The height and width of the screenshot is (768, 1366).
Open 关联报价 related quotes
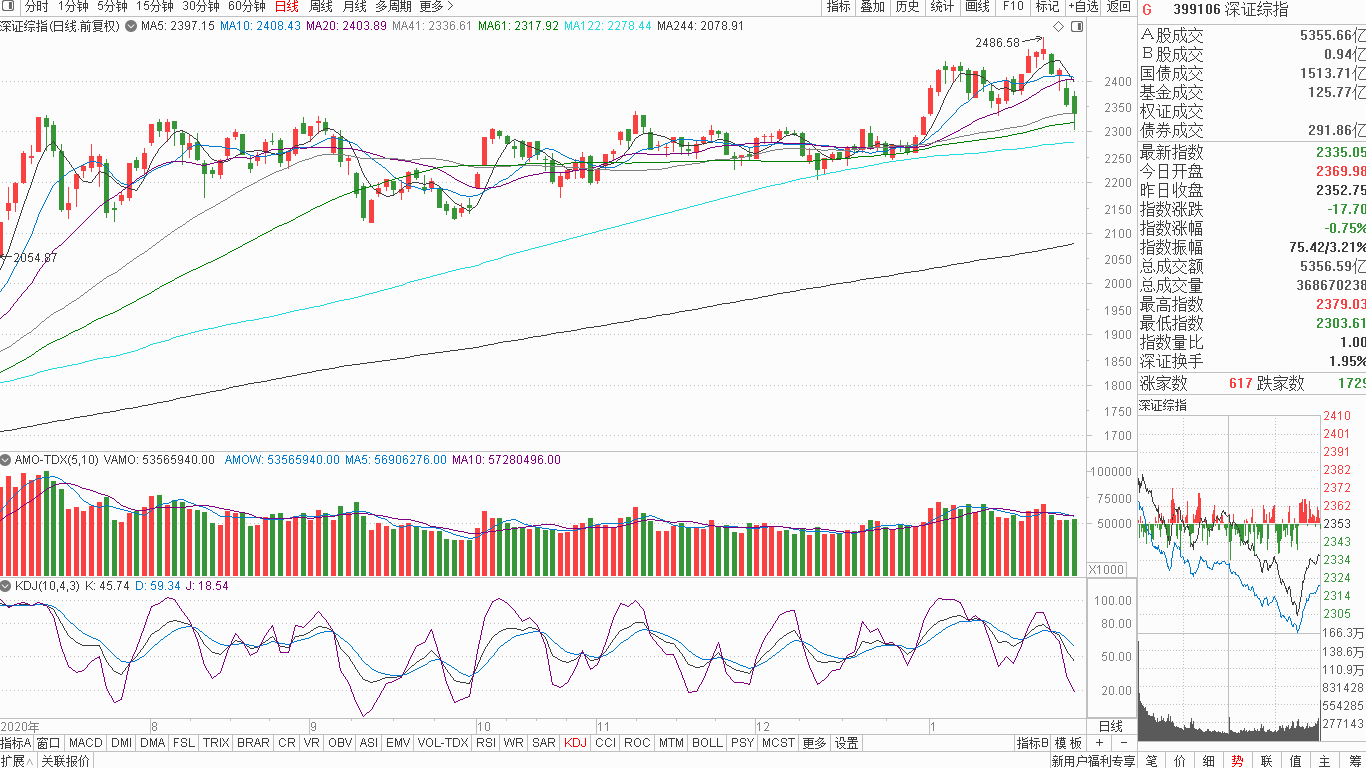pyautogui.click(x=65, y=761)
